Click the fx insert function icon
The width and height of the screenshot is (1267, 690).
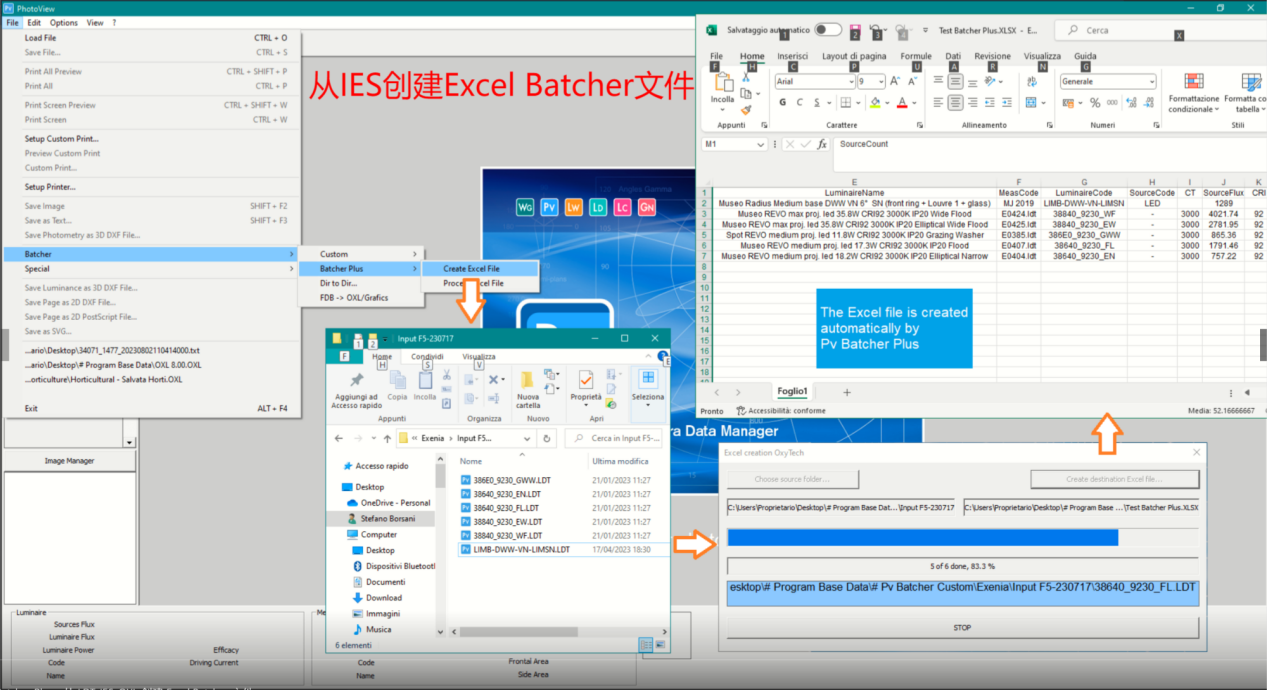point(822,144)
